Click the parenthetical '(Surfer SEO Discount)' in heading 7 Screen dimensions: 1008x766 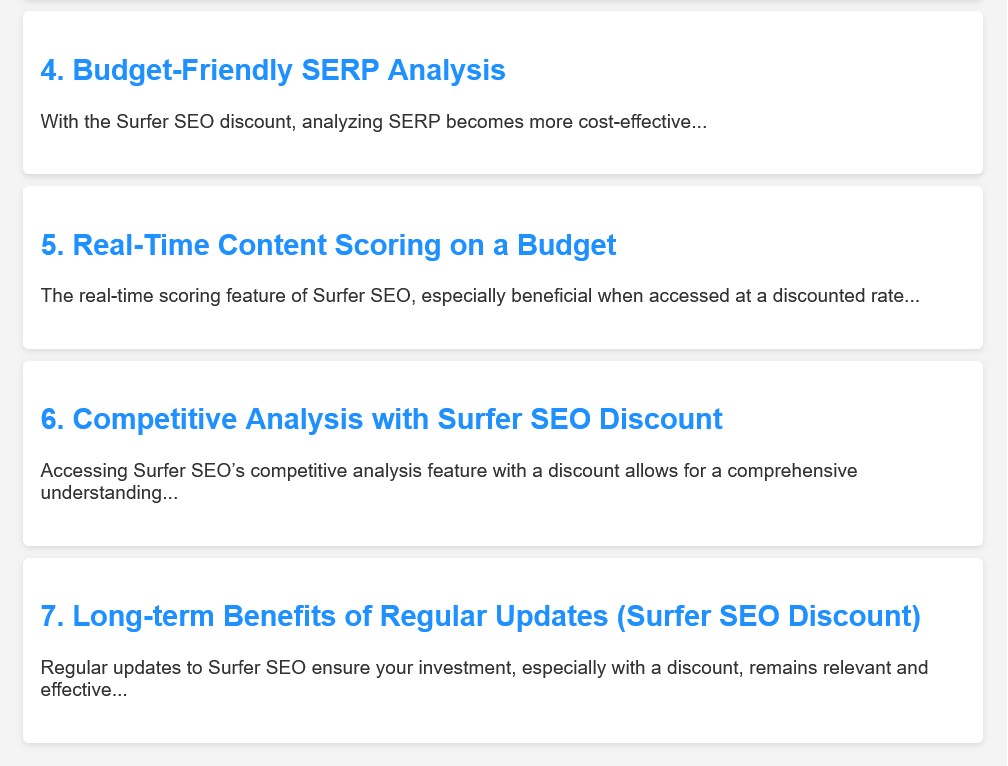(768, 616)
